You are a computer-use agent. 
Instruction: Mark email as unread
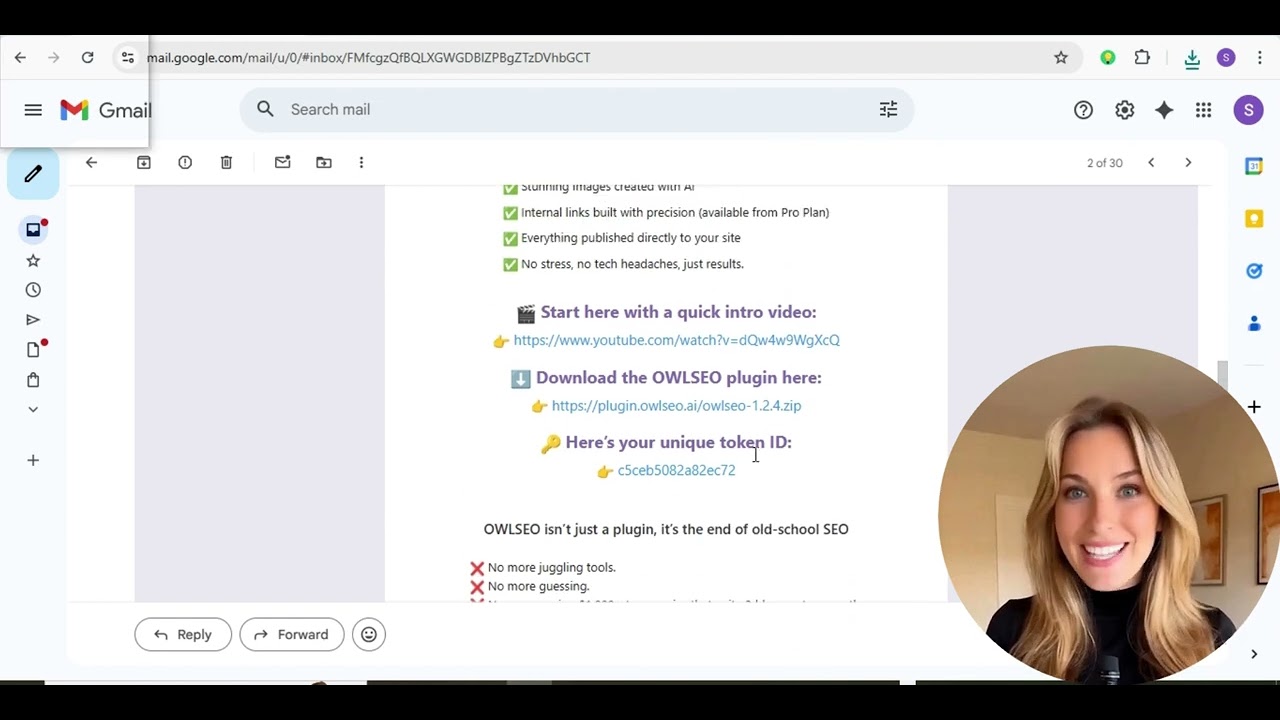[282, 162]
